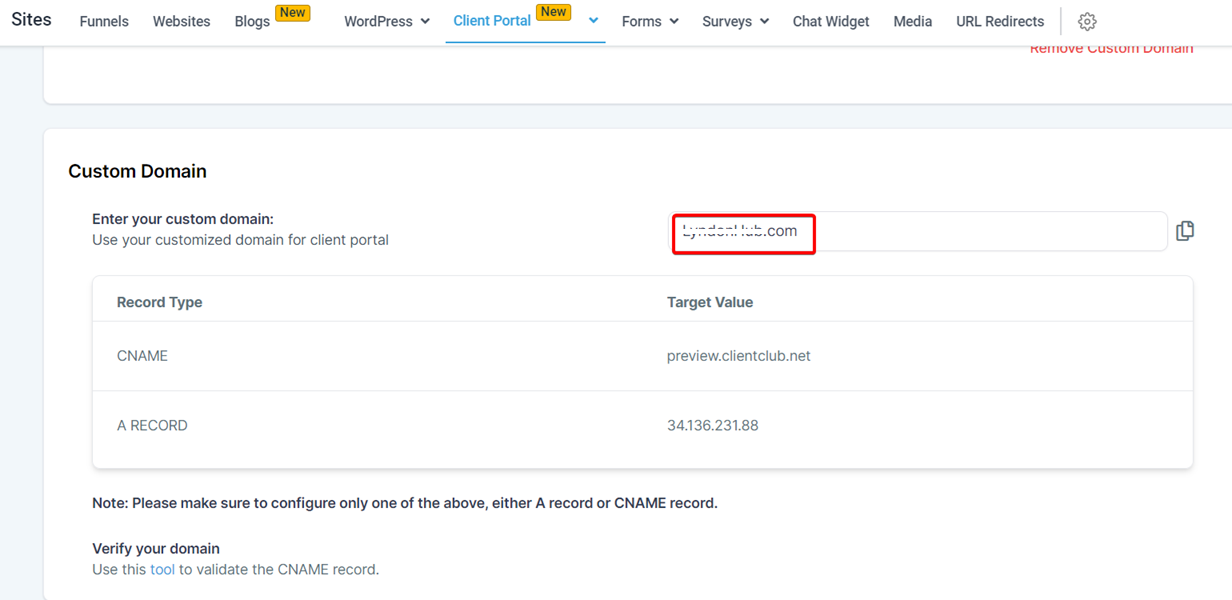This screenshot has width=1232, height=600.
Task: Select the 34.136.231.88 A record value
Action: 713,425
